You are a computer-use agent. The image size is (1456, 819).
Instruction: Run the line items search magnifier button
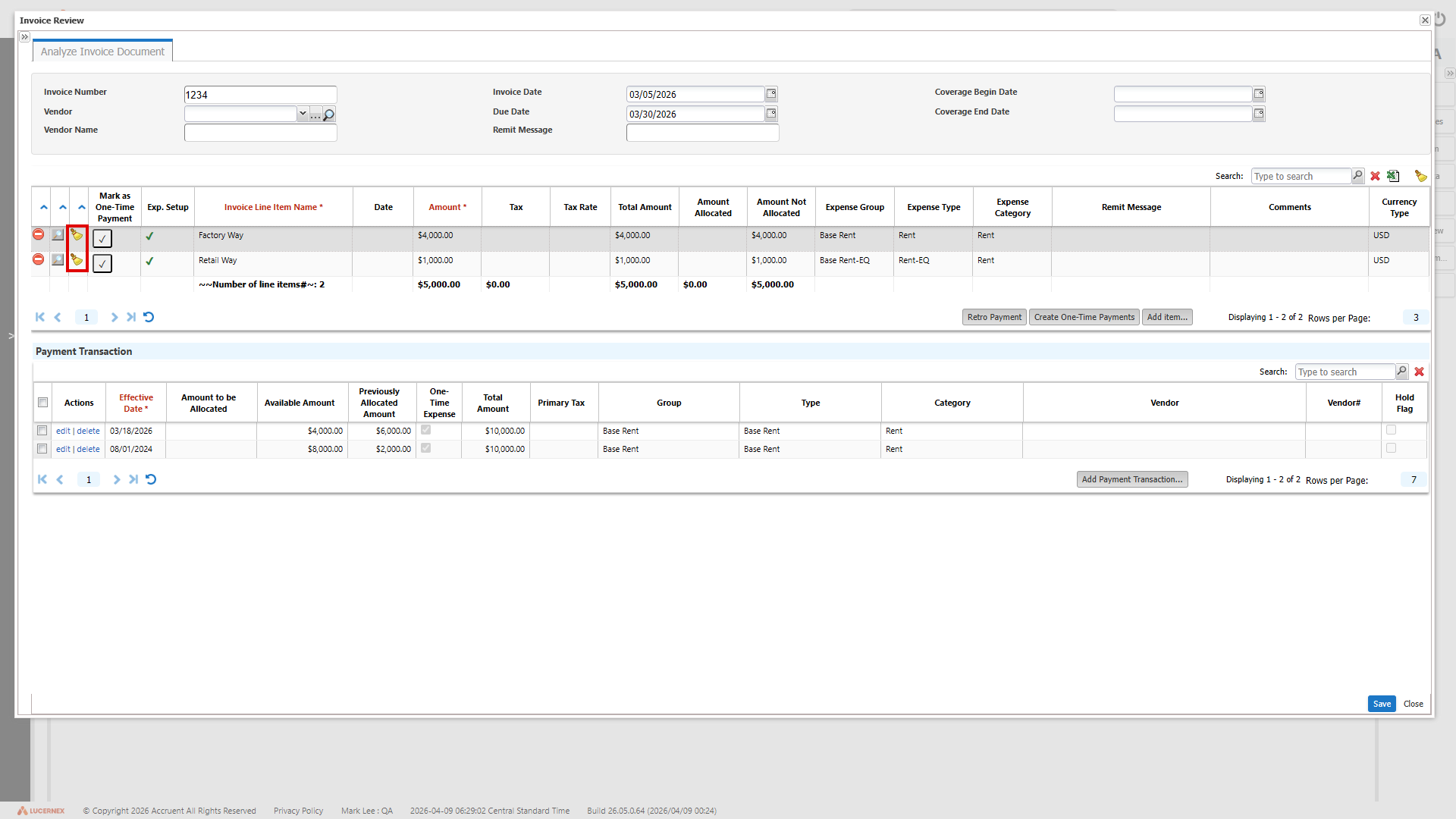[1357, 176]
